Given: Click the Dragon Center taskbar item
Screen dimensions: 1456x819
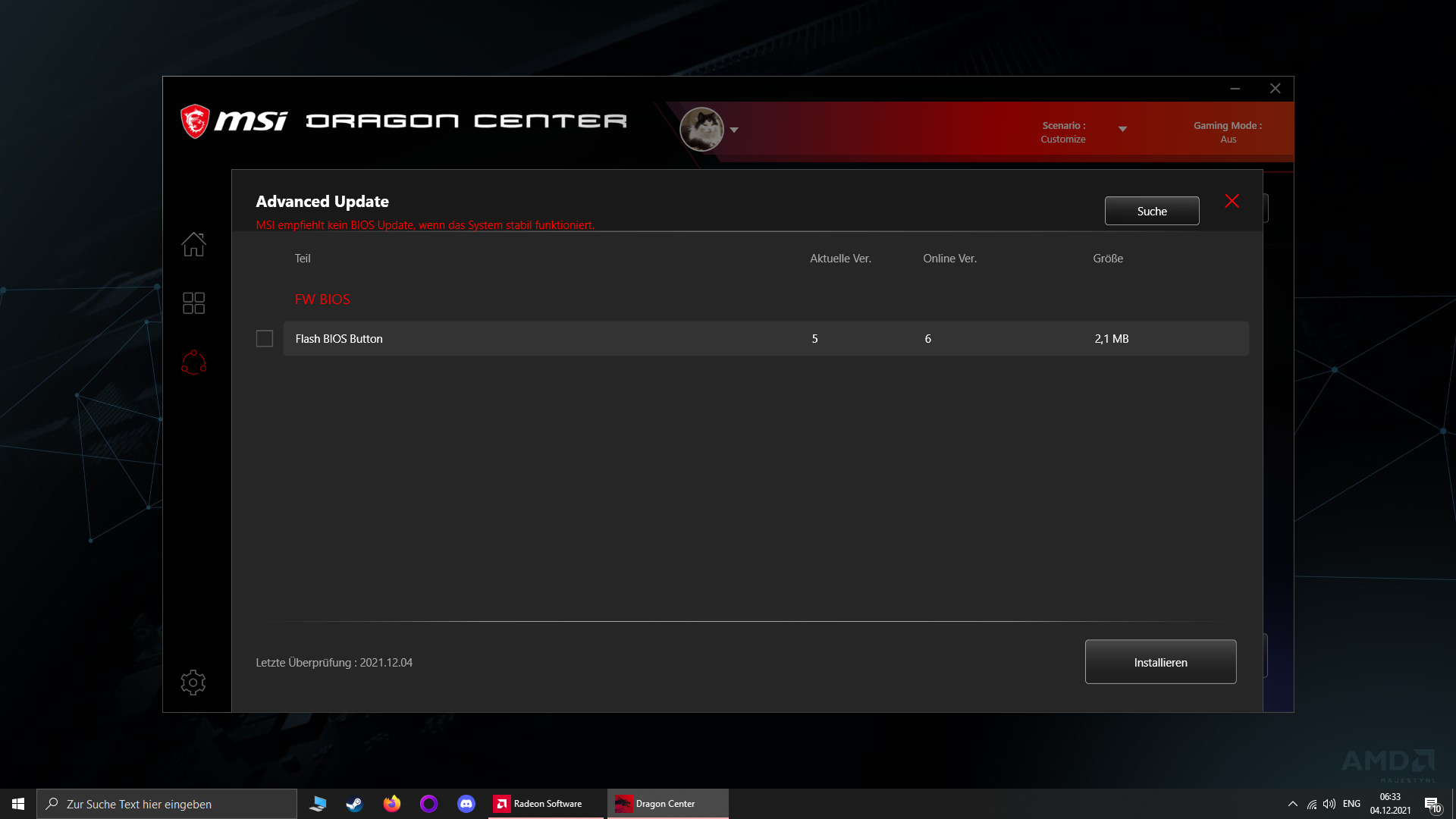Looking at the screenshot, I should click(x=656, y=804).
